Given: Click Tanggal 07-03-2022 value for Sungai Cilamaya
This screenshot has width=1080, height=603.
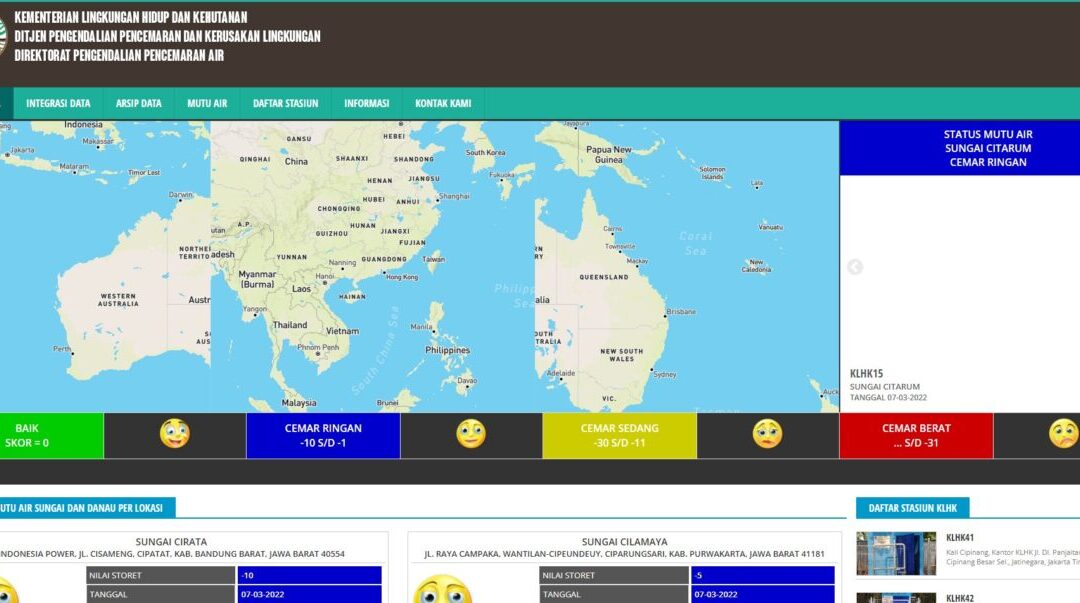Looking at the screenshot, I should point(762,594).
